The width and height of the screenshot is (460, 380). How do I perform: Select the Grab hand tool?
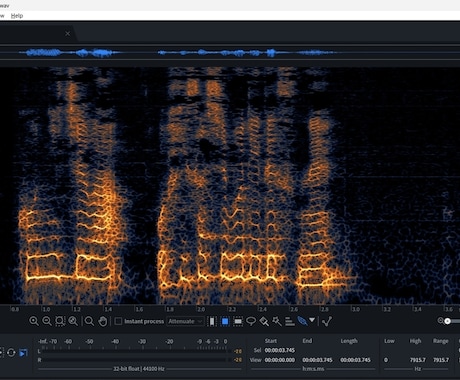point(103,321)
